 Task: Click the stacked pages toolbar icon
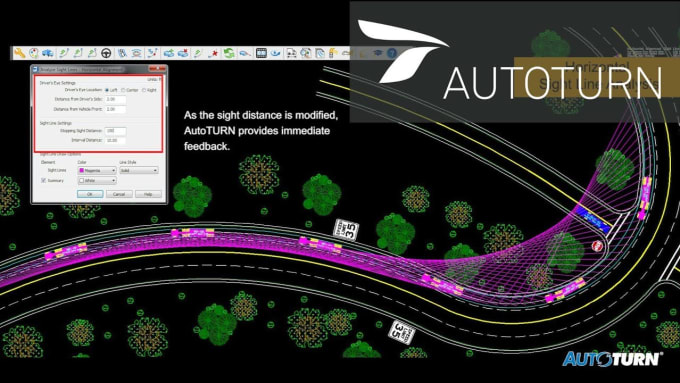320,53
